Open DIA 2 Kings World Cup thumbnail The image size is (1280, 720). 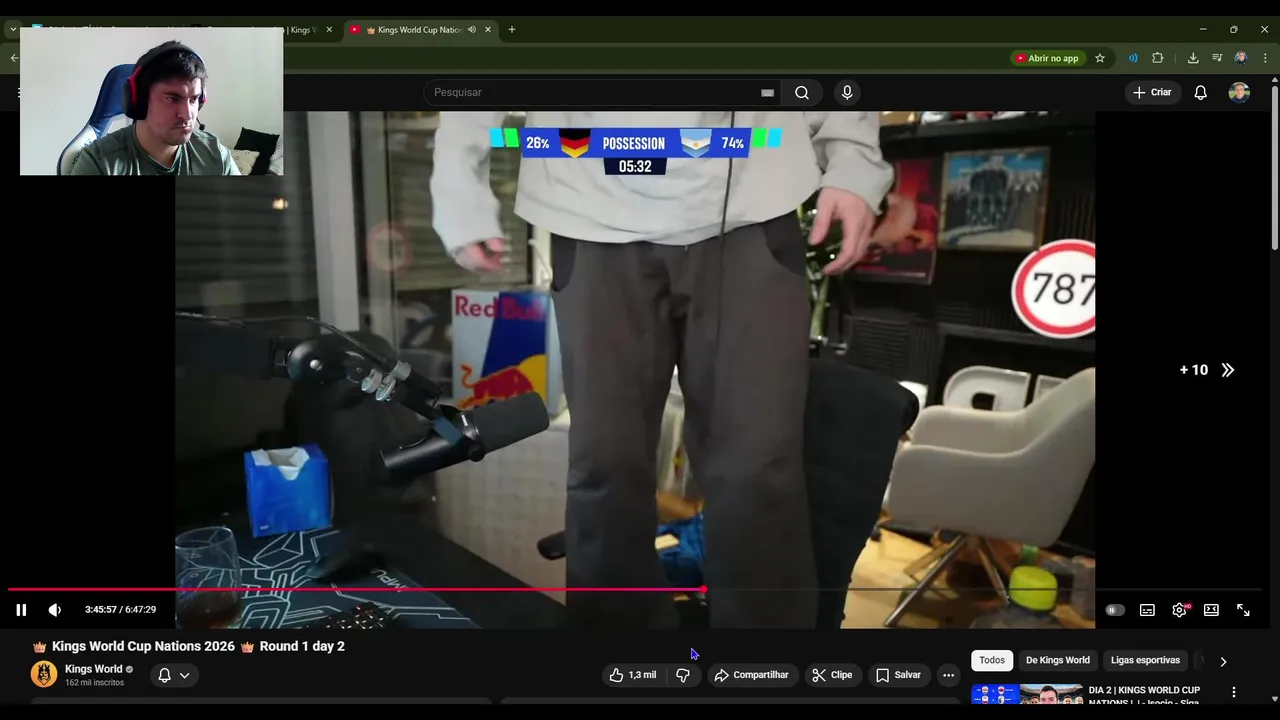1027,696
